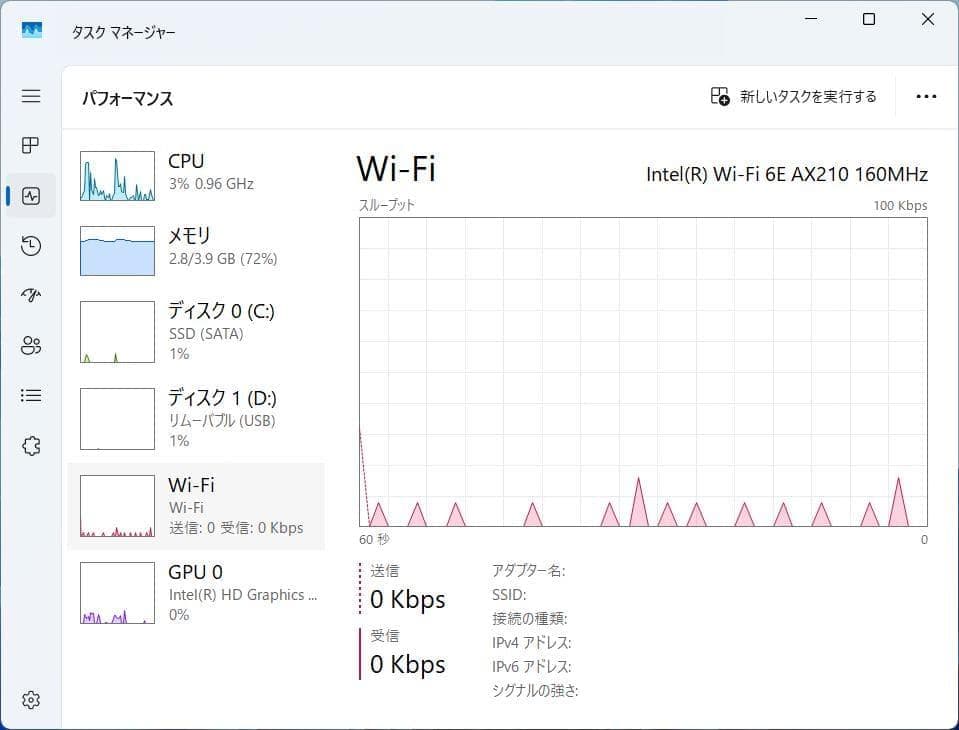The height and width of the screenshot is (730, 959).
Task: Open the more options (…) menu
Action: (x=925, y=96)
